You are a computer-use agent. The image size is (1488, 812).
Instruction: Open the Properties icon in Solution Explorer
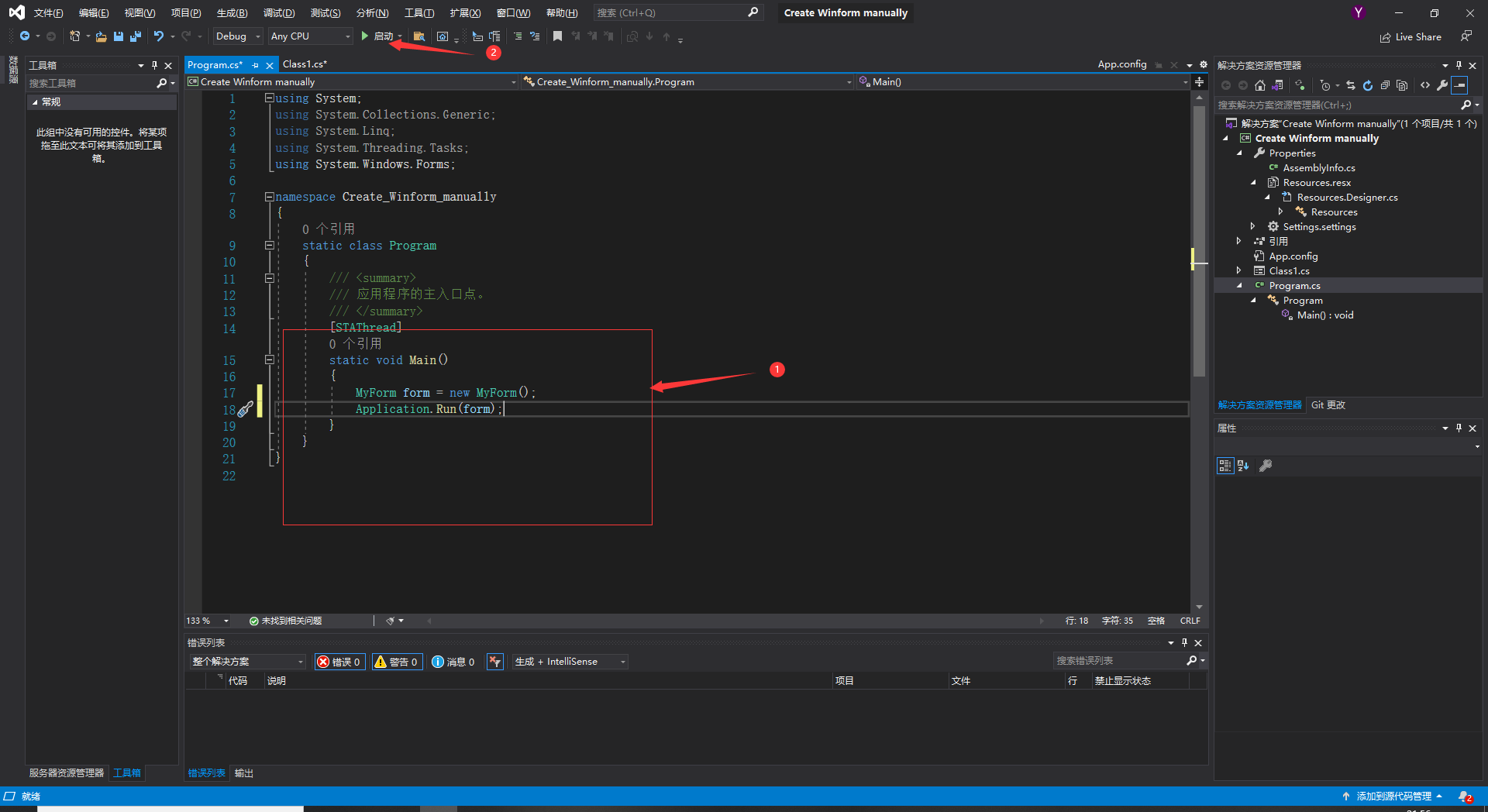coord(1442,86)
